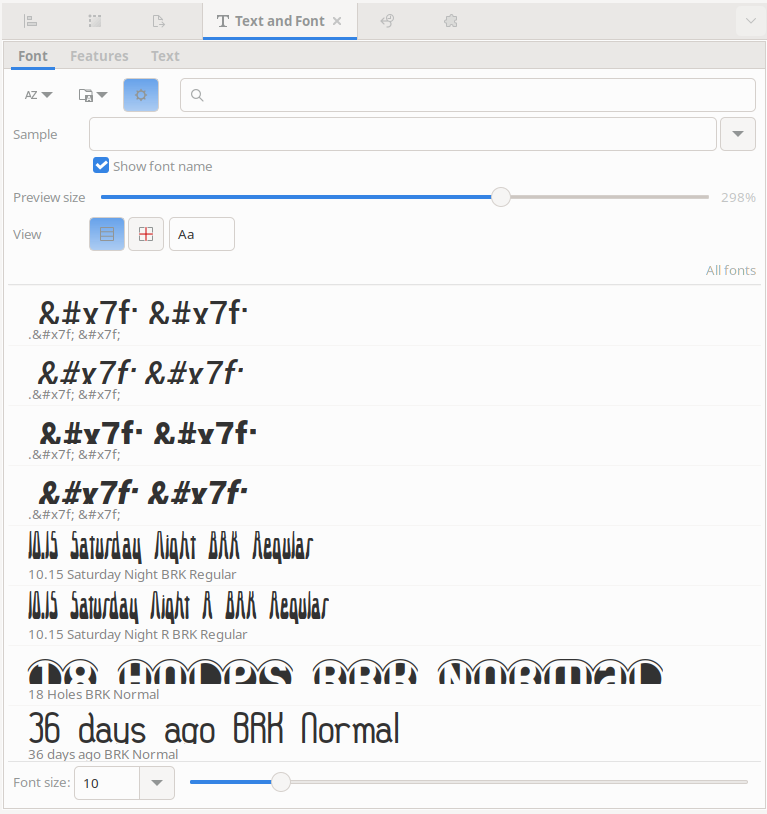This screenshot has height=814, width=767.
Task: Toggle the font settings gear button
Action: coord(141,95)
